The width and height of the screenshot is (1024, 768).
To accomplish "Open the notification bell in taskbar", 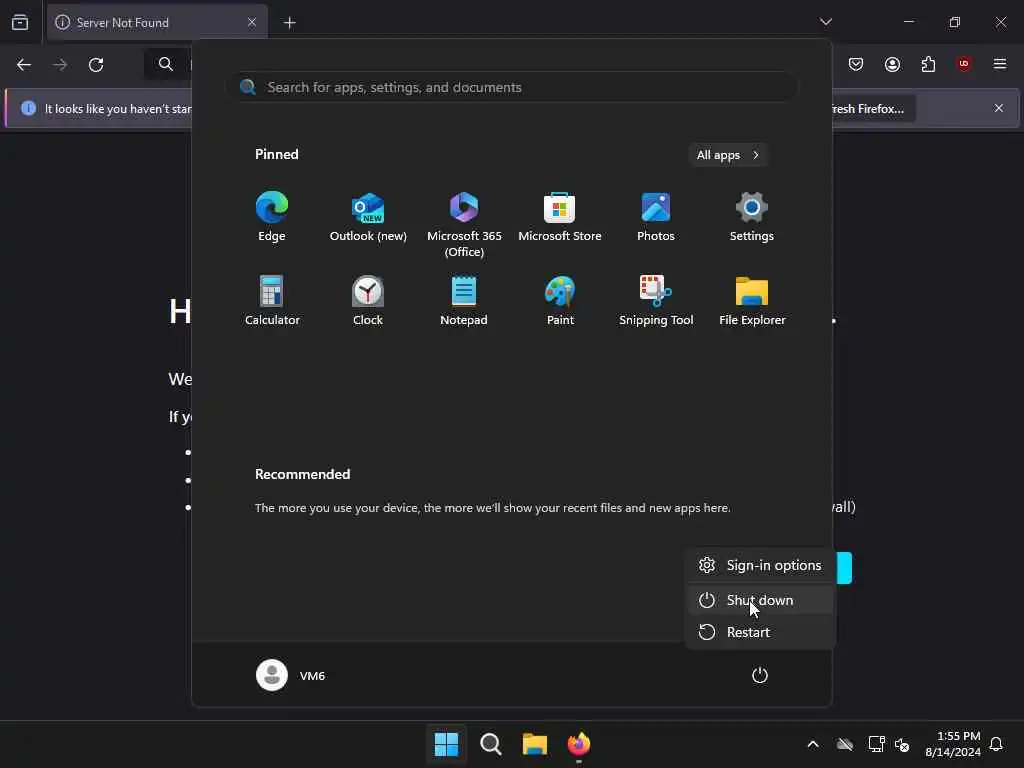I will tap(996, 744).
